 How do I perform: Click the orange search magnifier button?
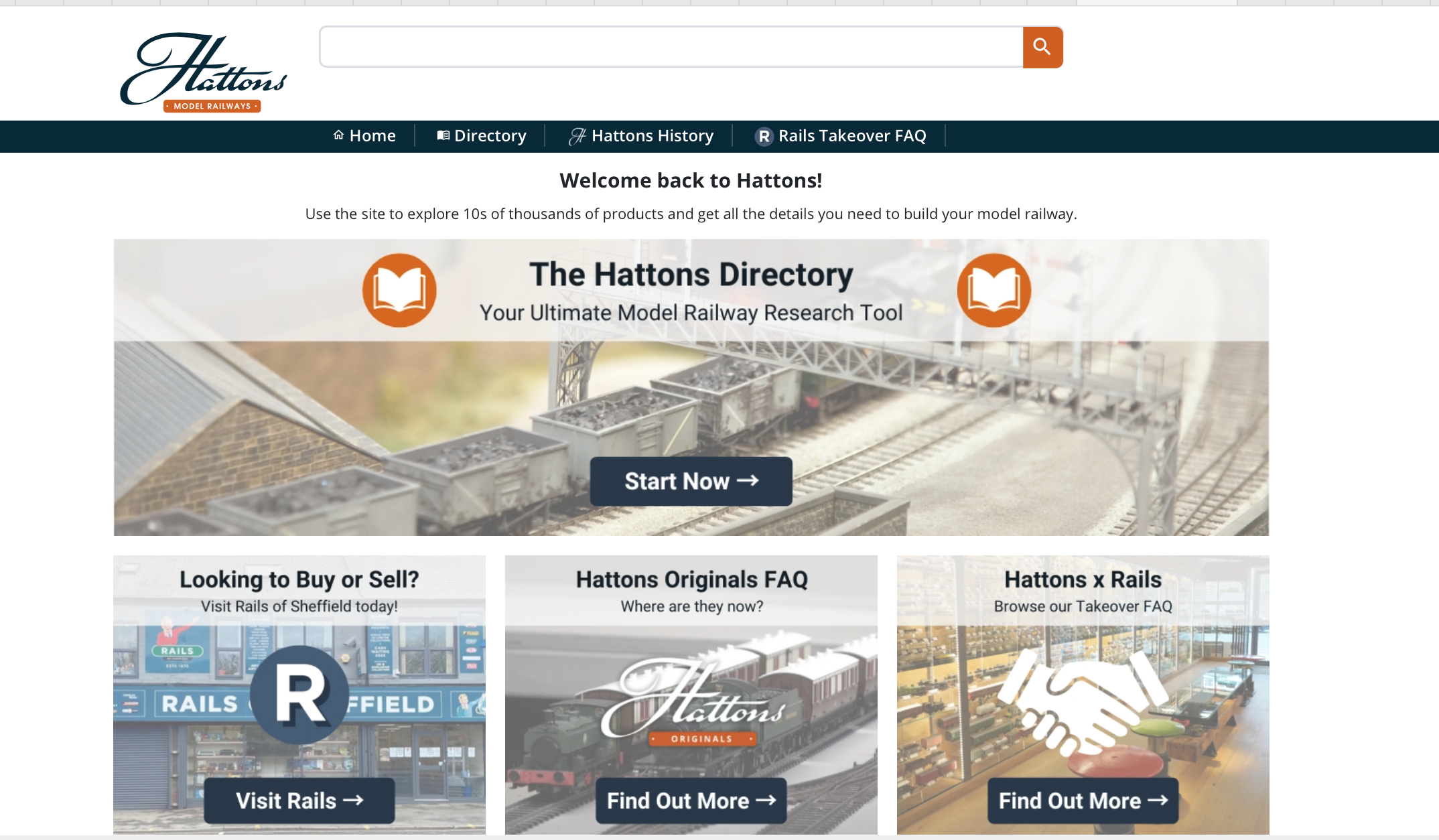(x=1042, y=47)
